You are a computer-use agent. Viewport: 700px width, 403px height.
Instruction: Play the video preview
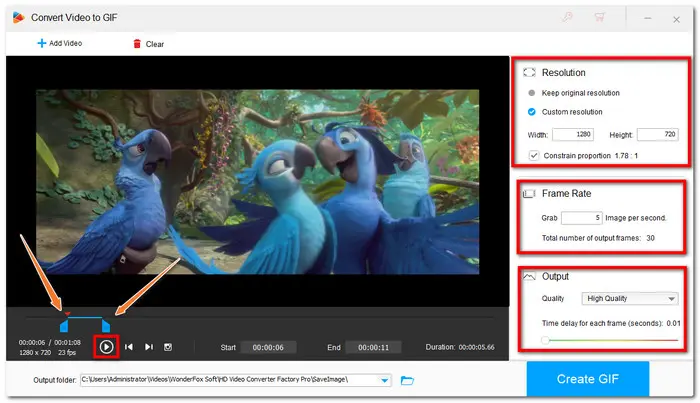[106, 347]
